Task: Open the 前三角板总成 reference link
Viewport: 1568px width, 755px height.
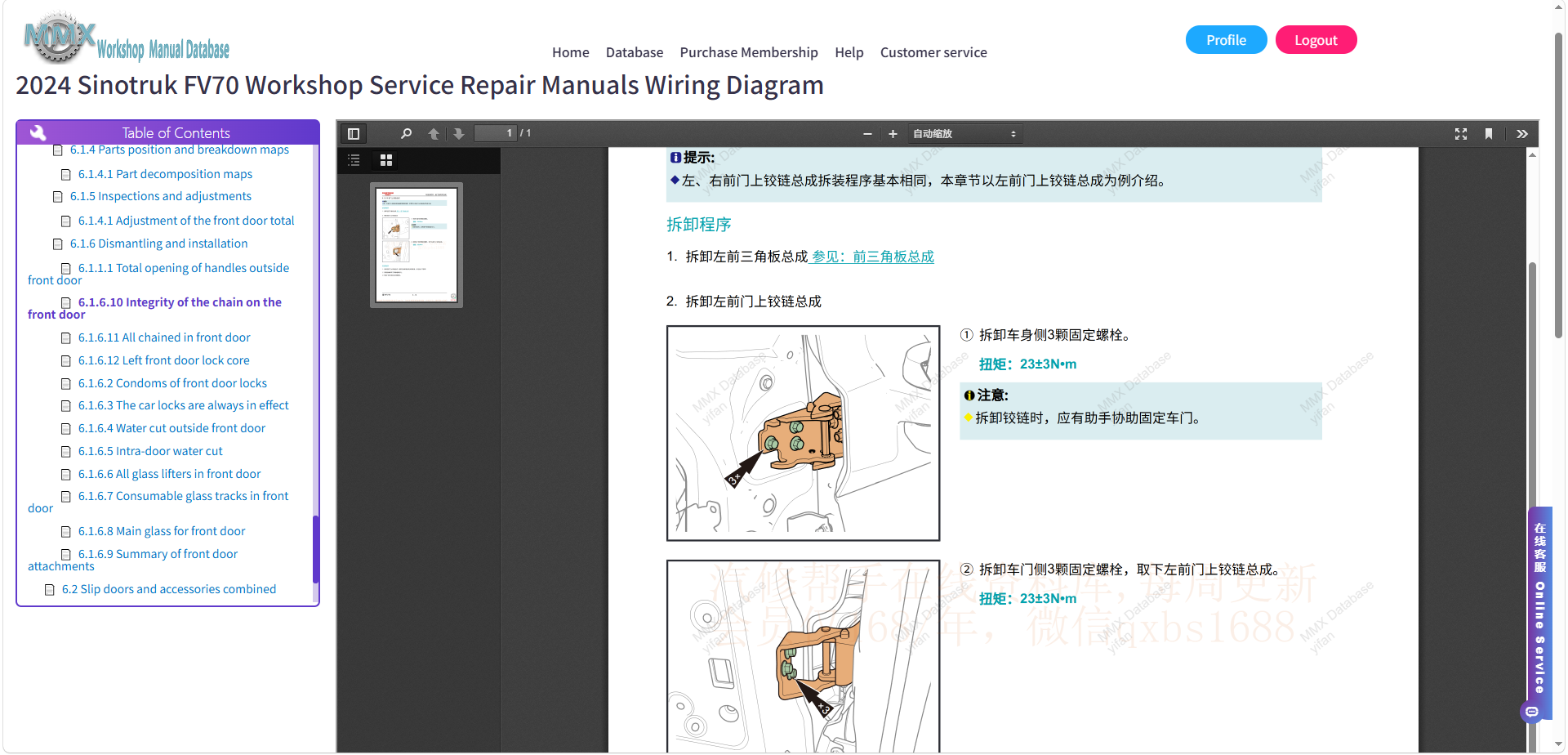Action: (872, 257)
